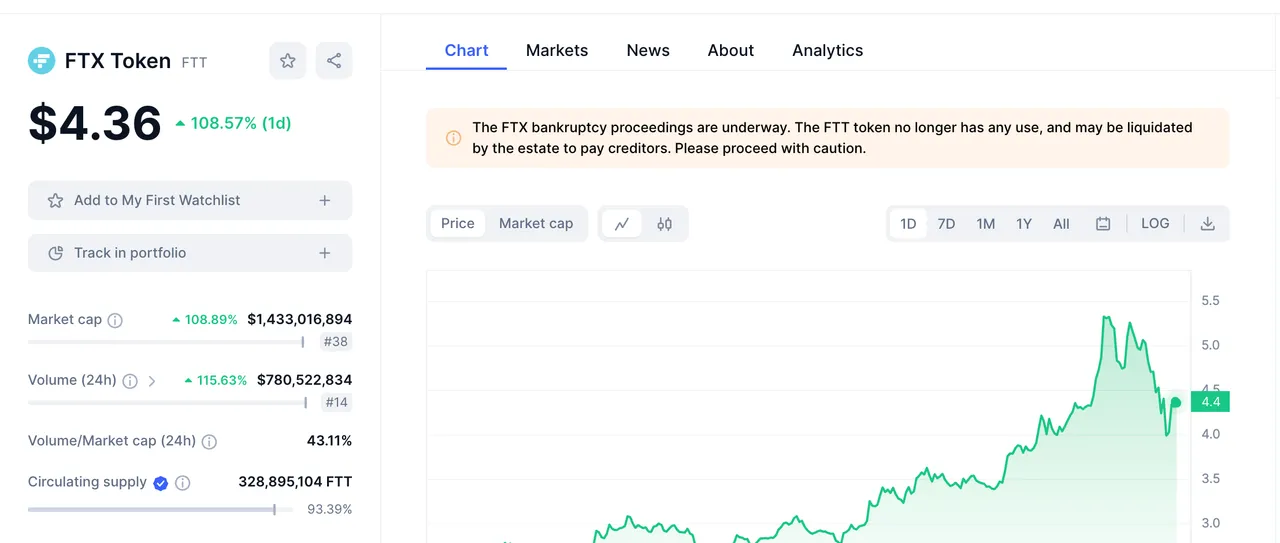This screenshot has width=1280, height=543.
Task: Click plus on Track in portfolio
Action: (x=325, y=253)
